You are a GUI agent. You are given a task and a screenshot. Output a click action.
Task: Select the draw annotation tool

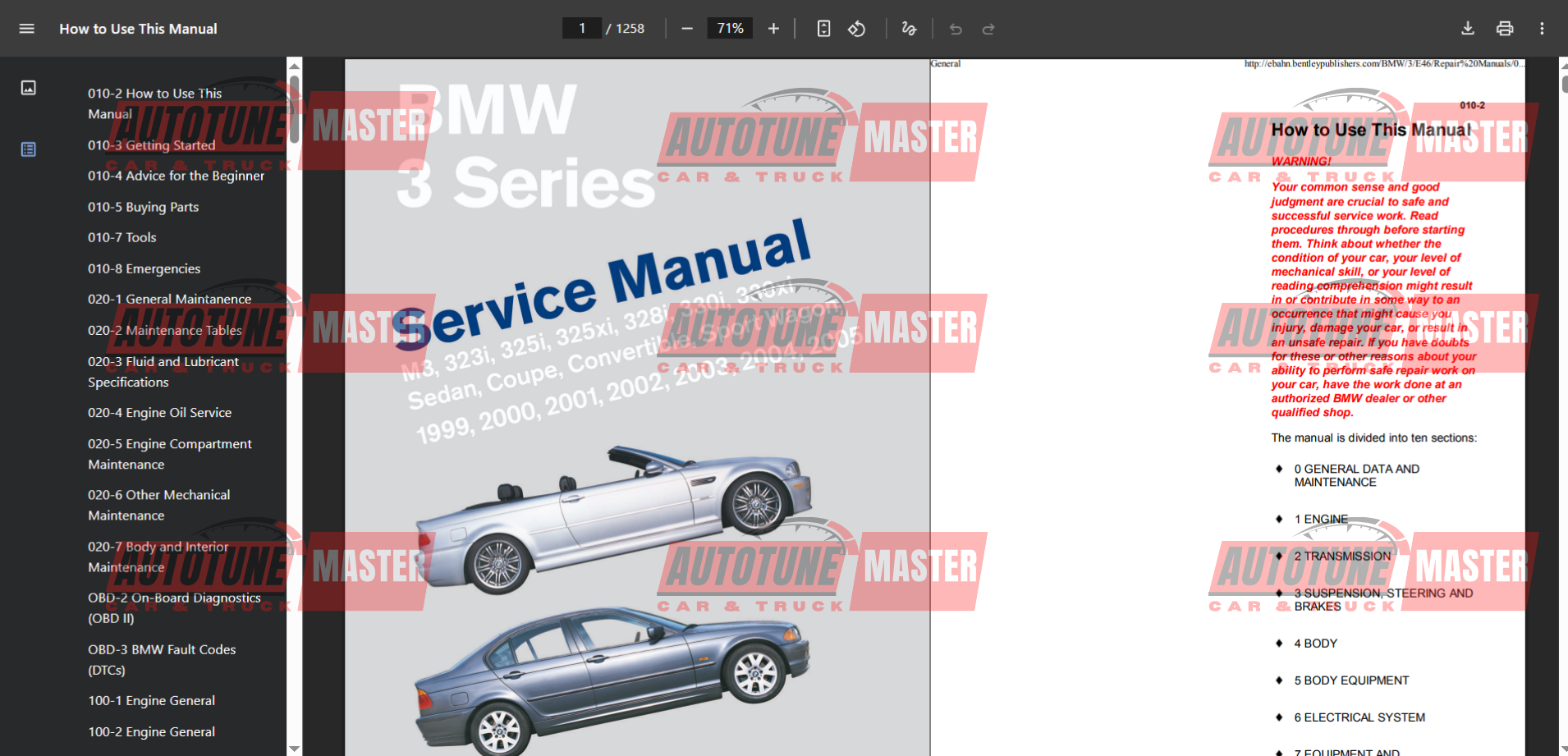[909, 29]
